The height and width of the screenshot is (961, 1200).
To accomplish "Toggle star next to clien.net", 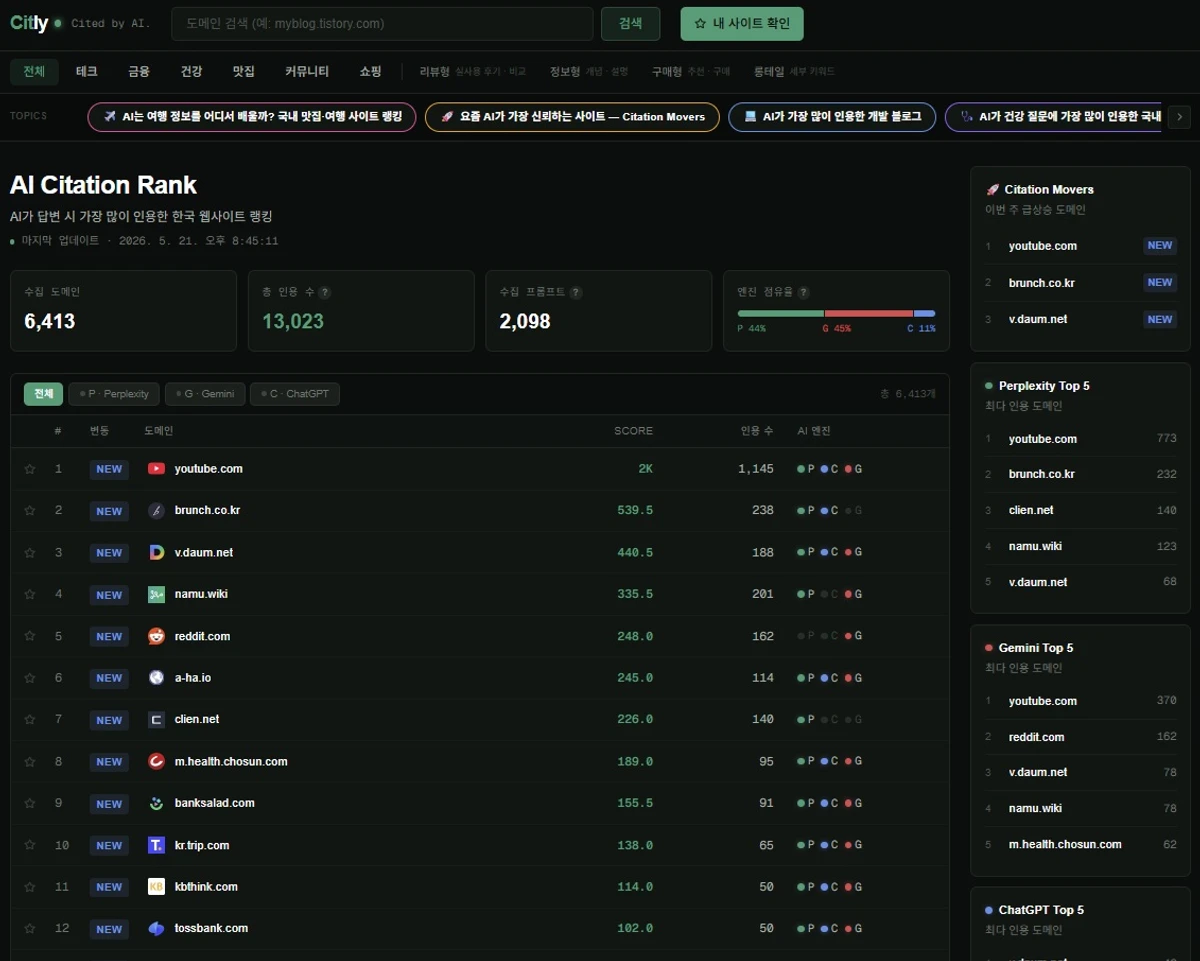I will pyautogui.click(x=30, y=719).
